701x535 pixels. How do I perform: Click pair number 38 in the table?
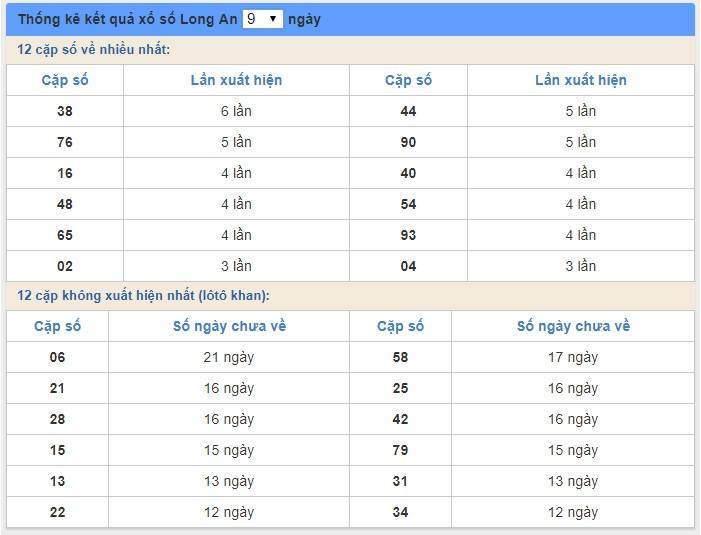[65, 111]
